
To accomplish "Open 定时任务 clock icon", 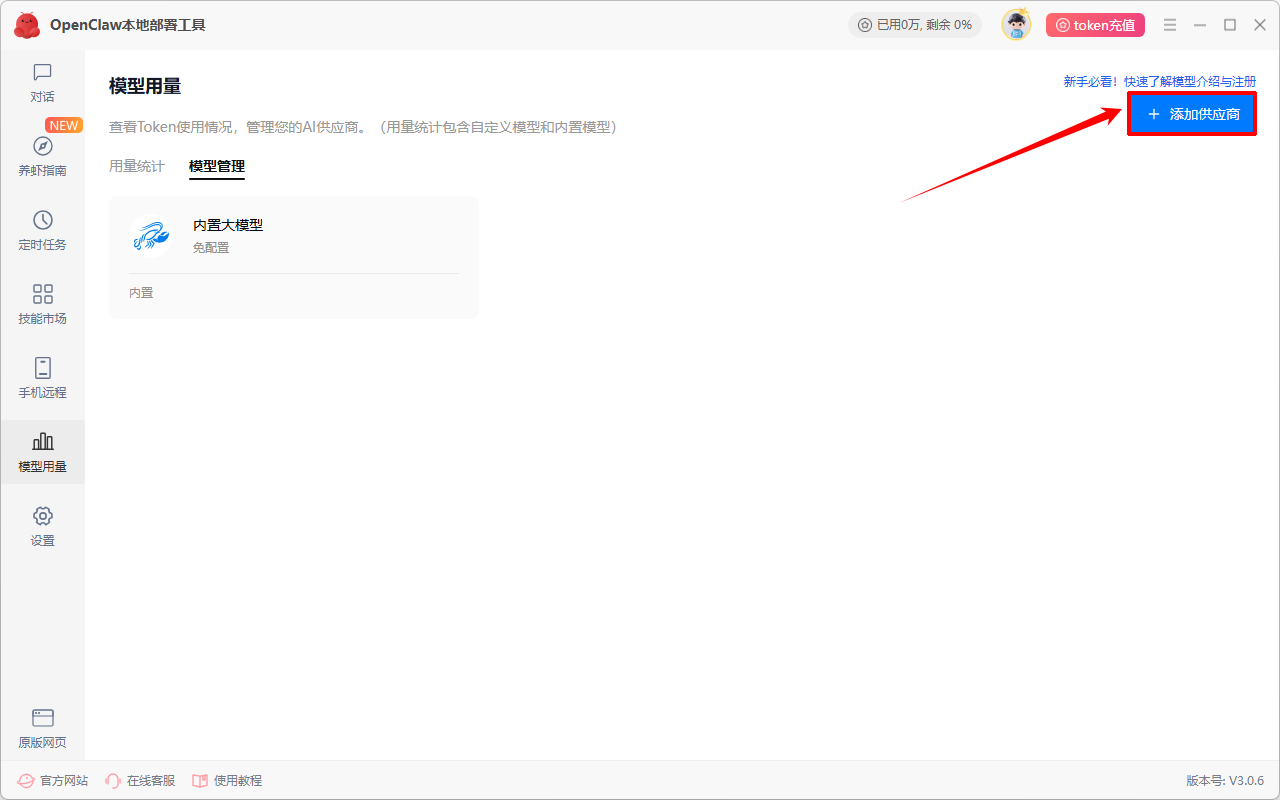I will [42, 220].
